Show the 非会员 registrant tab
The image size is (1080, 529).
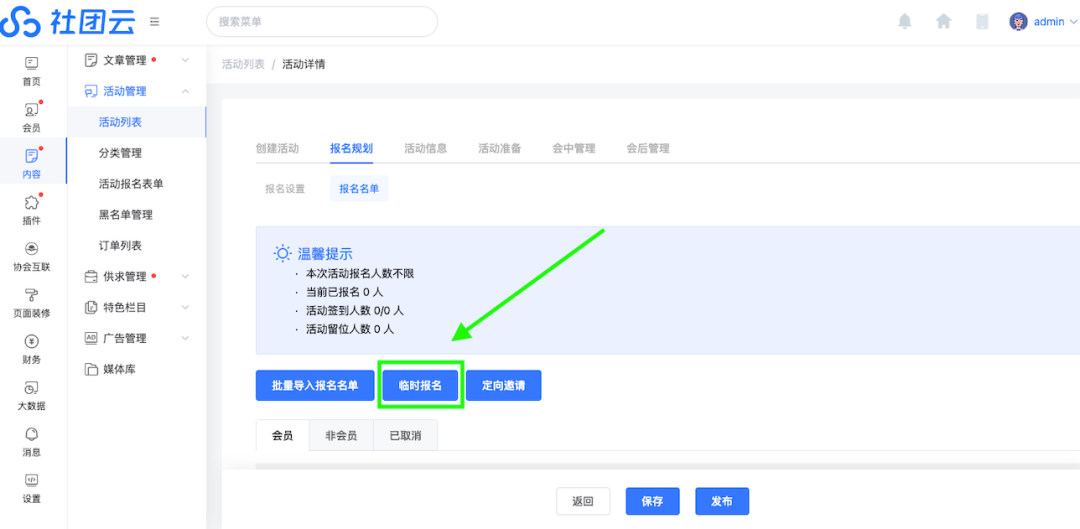tap(341, 435)
